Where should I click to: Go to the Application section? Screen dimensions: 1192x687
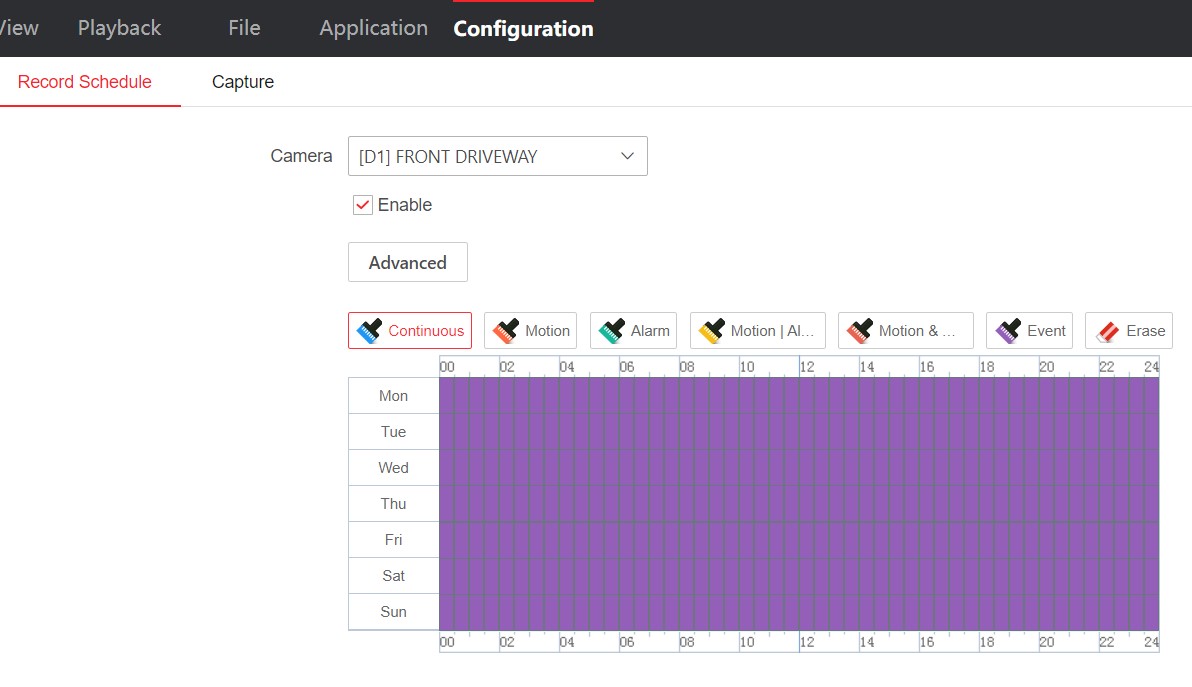pyautogui.click(x=373, y=28)
